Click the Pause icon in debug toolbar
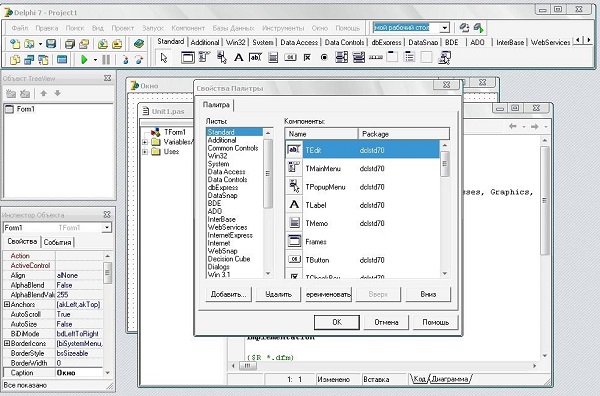600x396 pixels. pyautogui.click(x=106, y=60)
